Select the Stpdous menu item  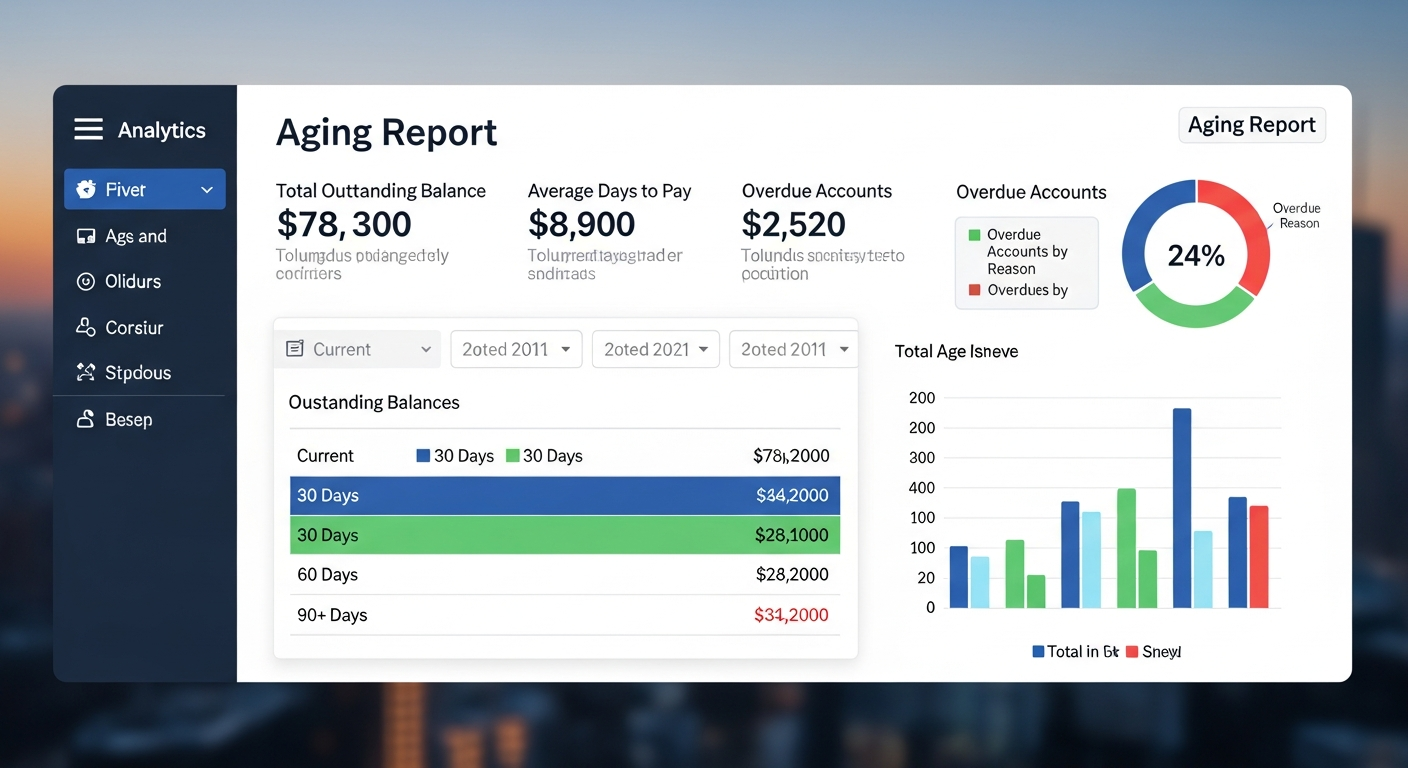138,373
